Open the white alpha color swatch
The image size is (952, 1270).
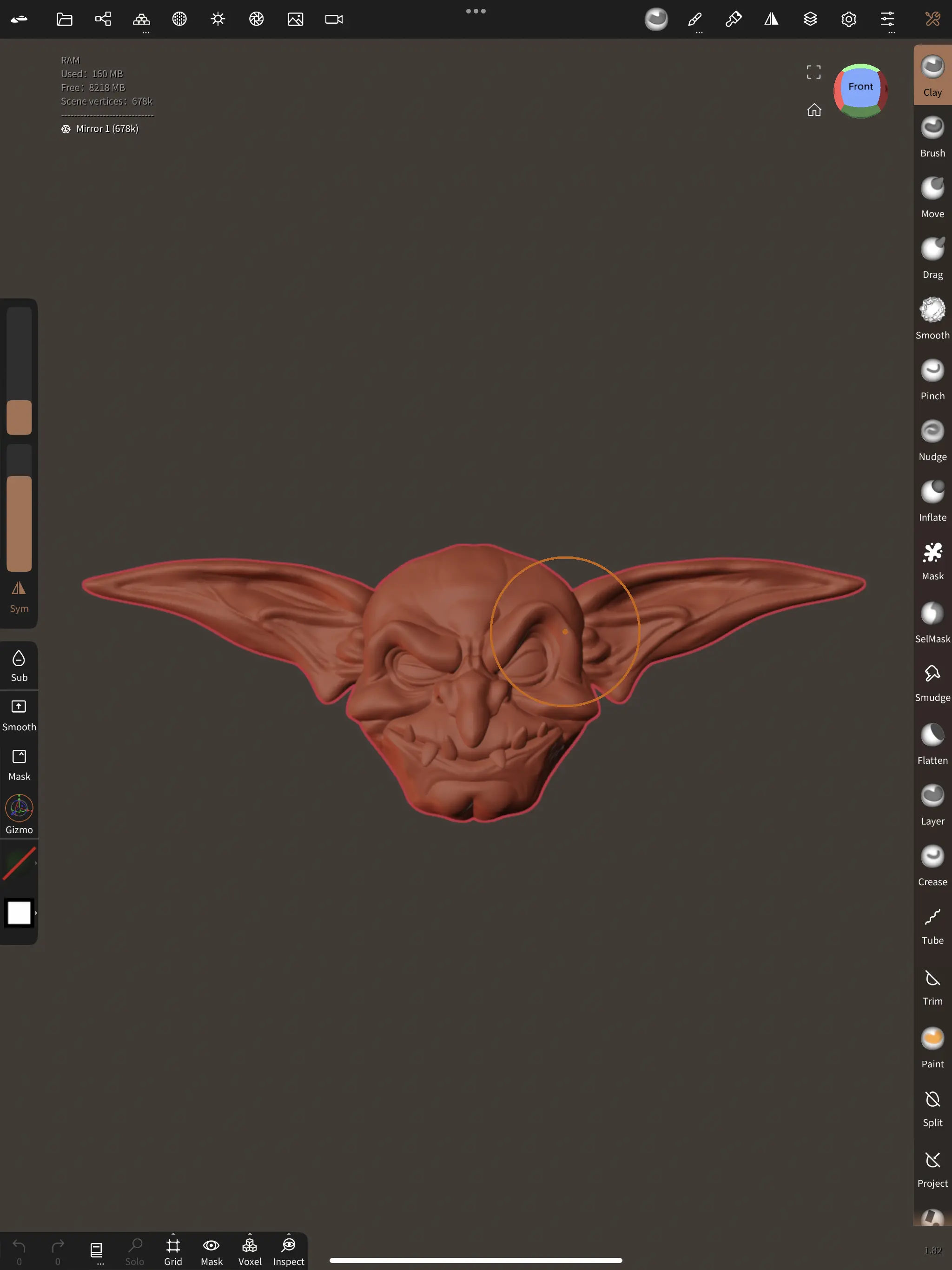click(19, 913)
